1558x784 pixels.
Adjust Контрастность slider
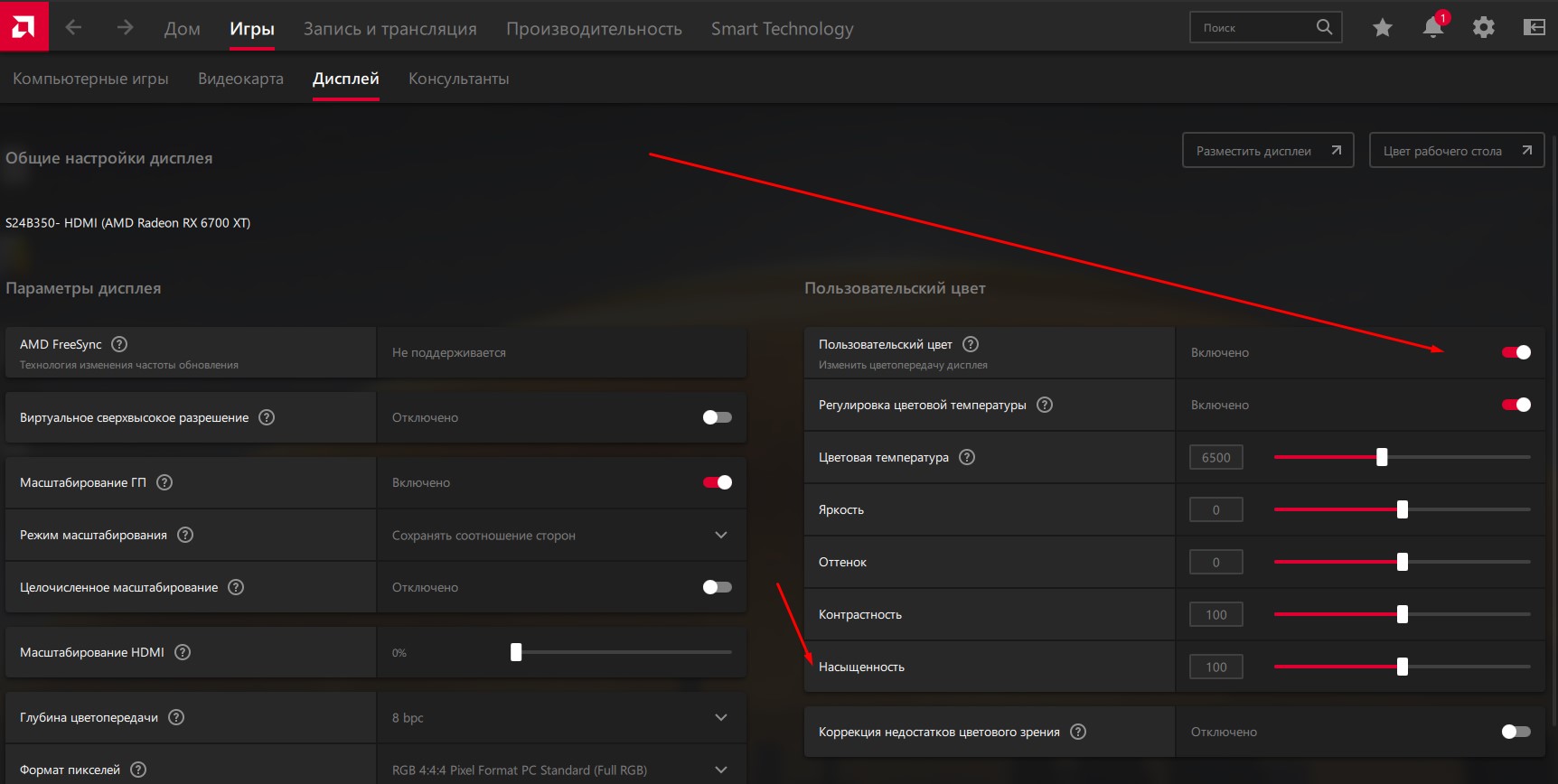[x=1403, y=614]
